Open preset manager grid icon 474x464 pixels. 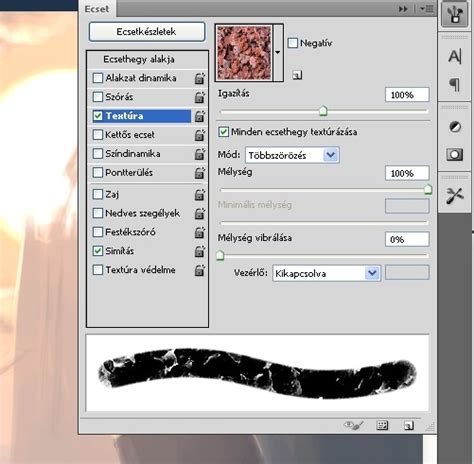point(382,425)
